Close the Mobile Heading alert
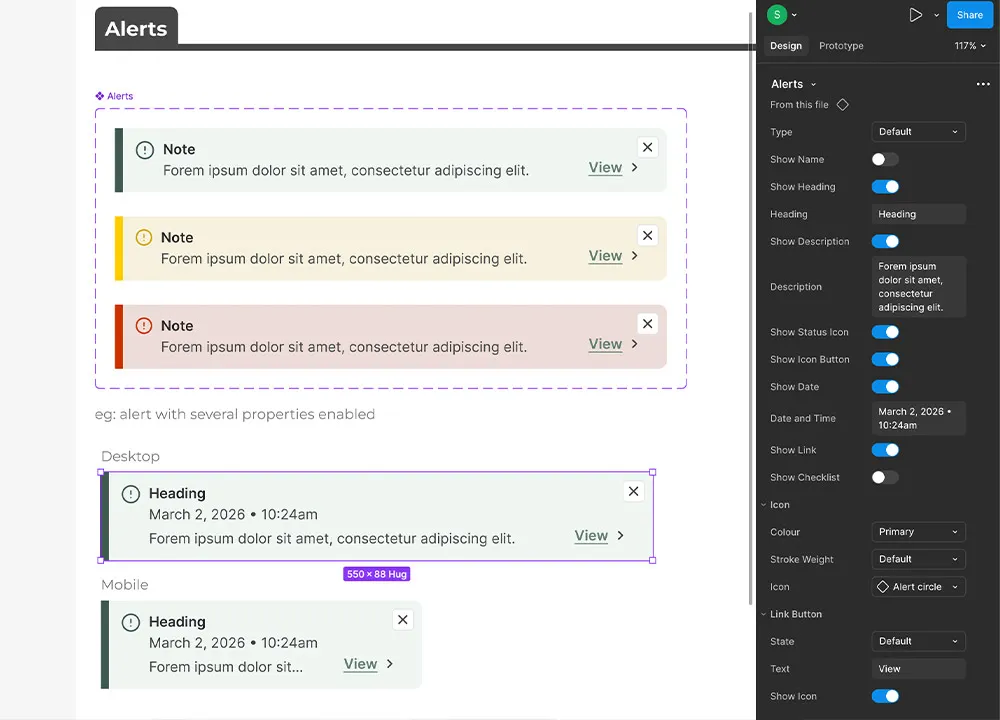The image size is (1000, 720). tap(402, 620)
